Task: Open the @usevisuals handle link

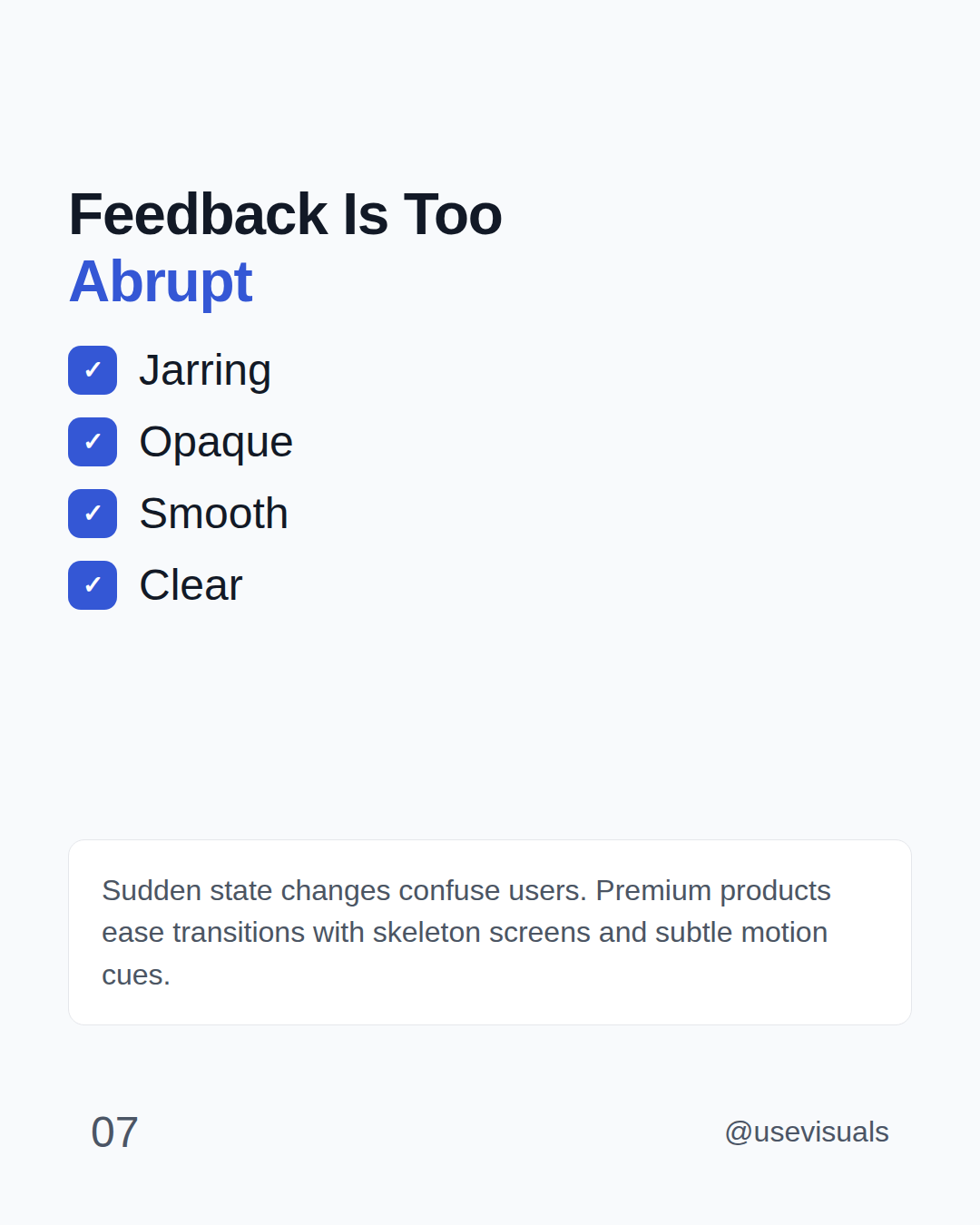Action: (807, 1132)
